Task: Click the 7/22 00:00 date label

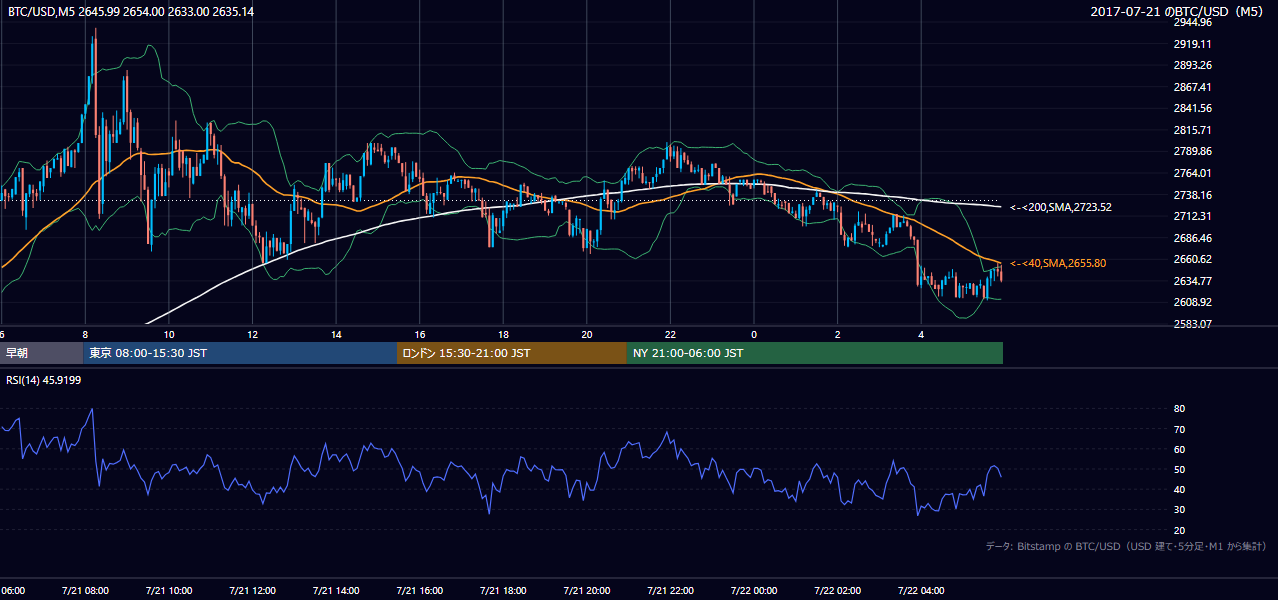Action: click(x=754, y=590)
